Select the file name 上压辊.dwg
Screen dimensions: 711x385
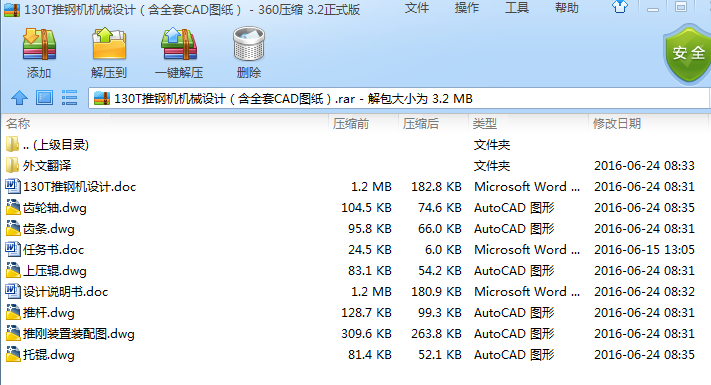tap(55, 271)
